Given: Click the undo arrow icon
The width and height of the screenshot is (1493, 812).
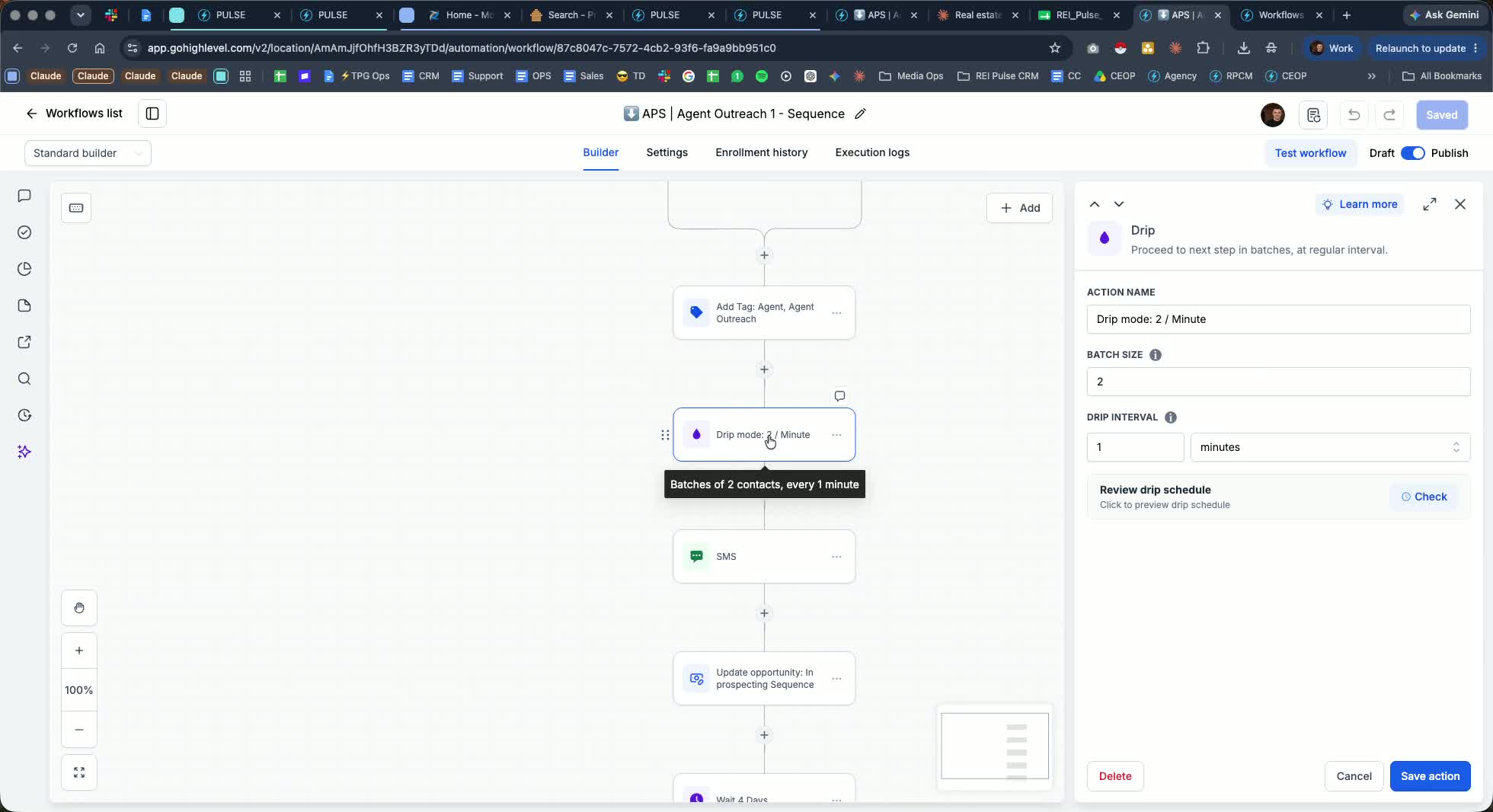Looking at the screenshot, I should 1354,115.
